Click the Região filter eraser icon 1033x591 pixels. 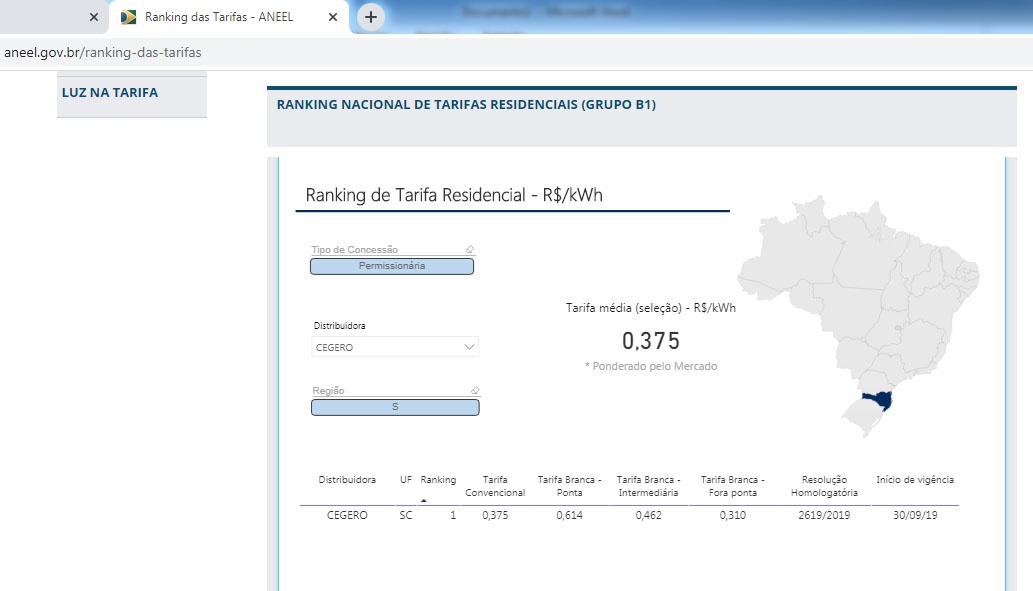tap(475, 391)
